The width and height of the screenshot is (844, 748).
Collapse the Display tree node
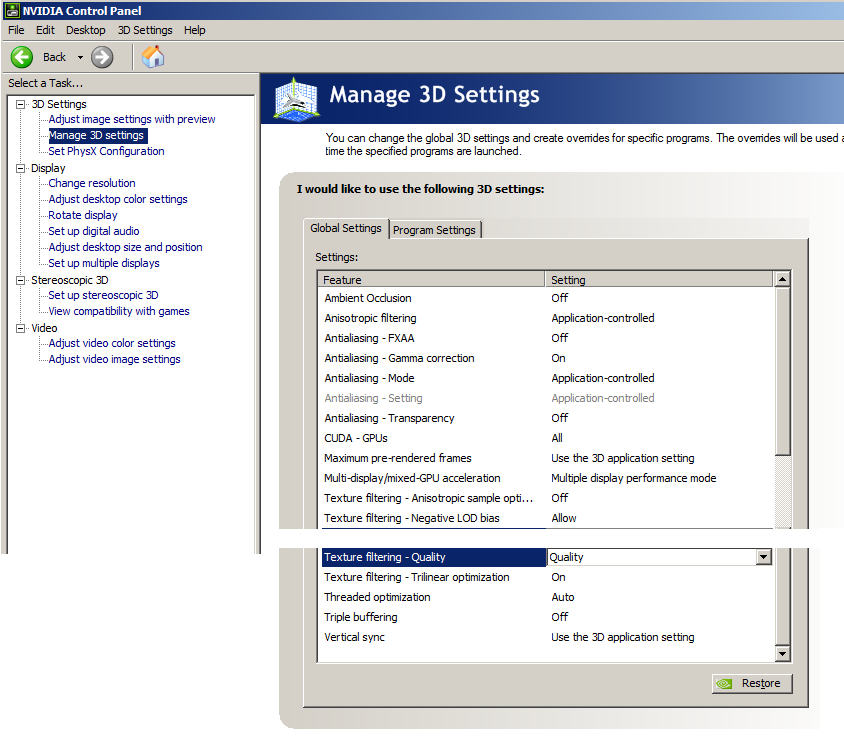pyautogui.click(x=21, y=168)
